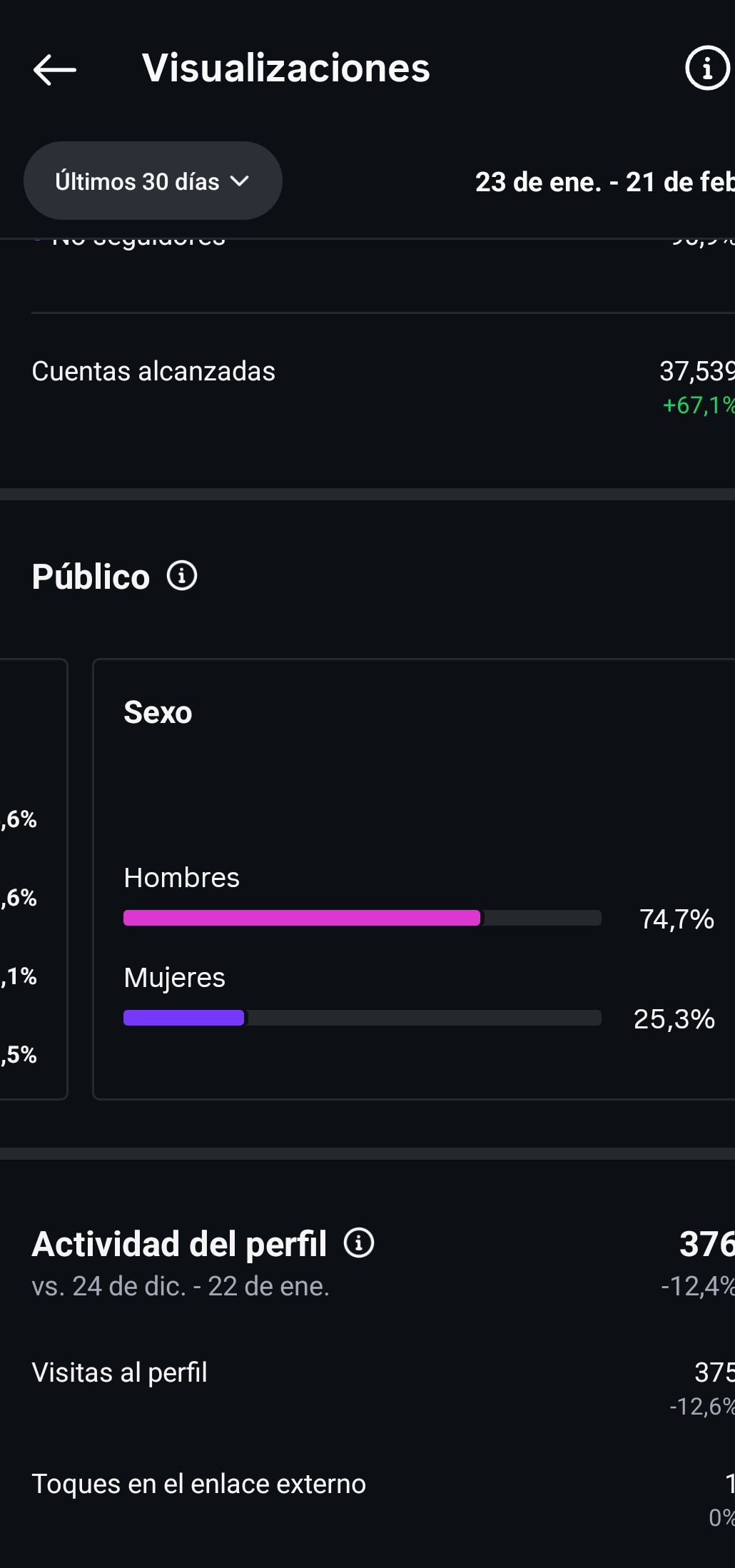Tap the back arrow icon

click(54, 69)
